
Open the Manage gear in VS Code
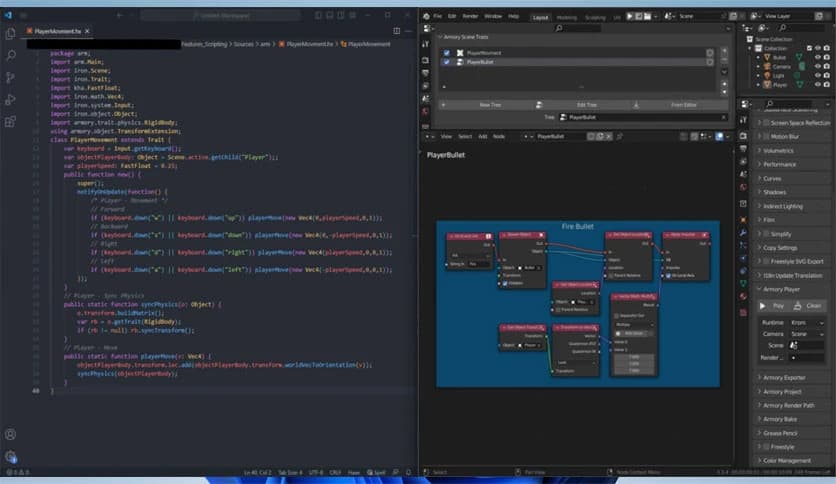(x=10, y=457)
